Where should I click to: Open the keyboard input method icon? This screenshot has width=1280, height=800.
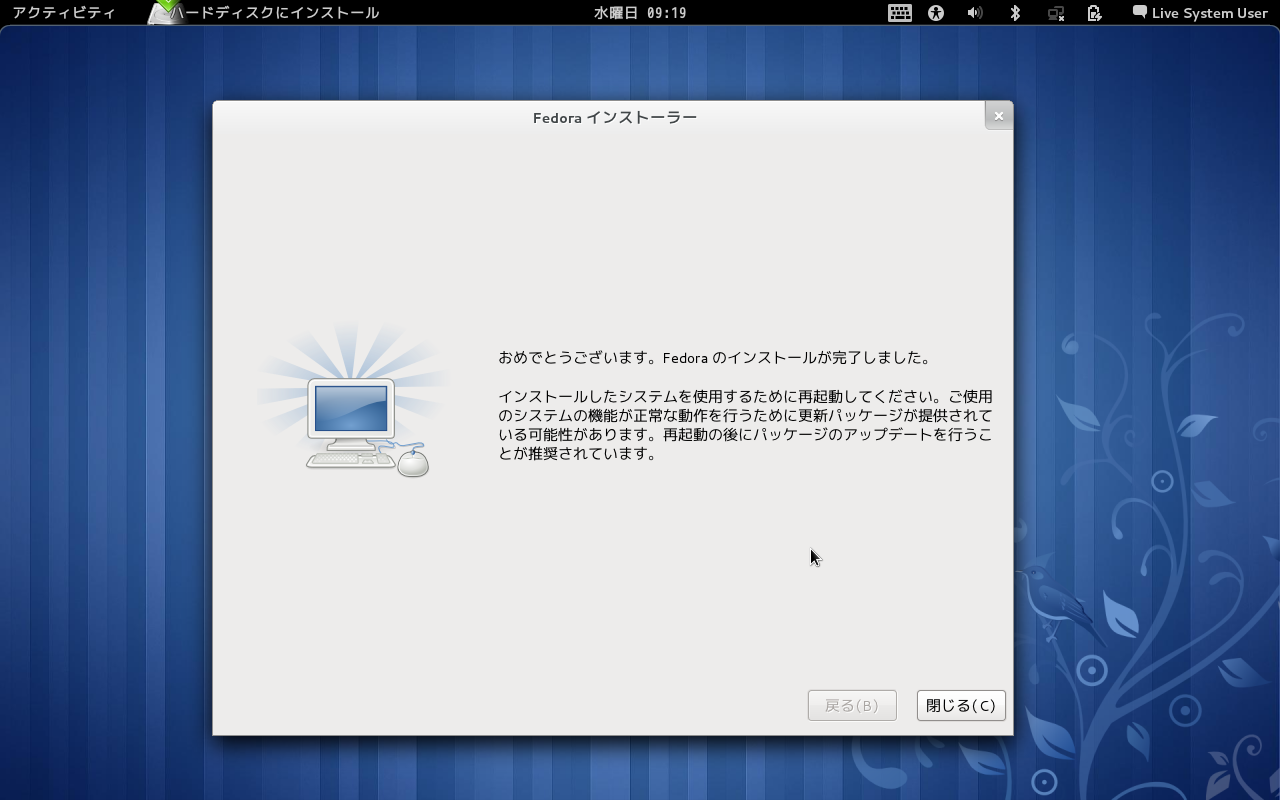[x=900, y=13]
